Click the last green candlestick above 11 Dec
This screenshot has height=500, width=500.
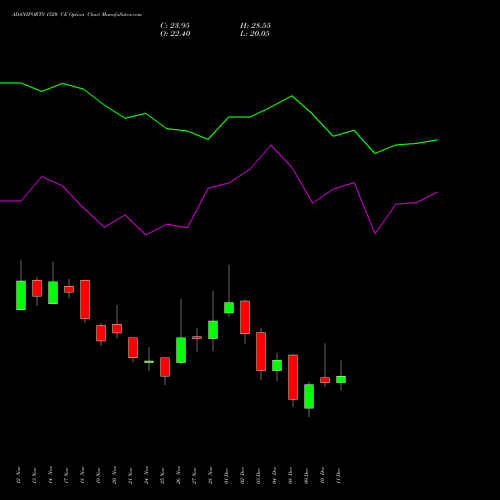tap(341, 379)
